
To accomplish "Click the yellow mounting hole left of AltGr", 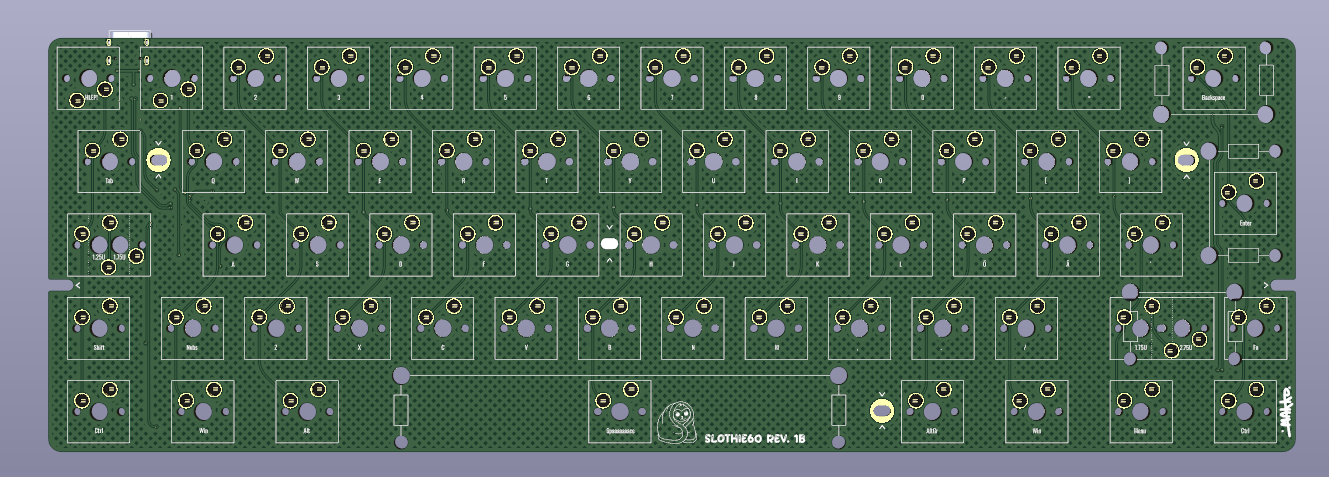I will [x=881, y=410].
